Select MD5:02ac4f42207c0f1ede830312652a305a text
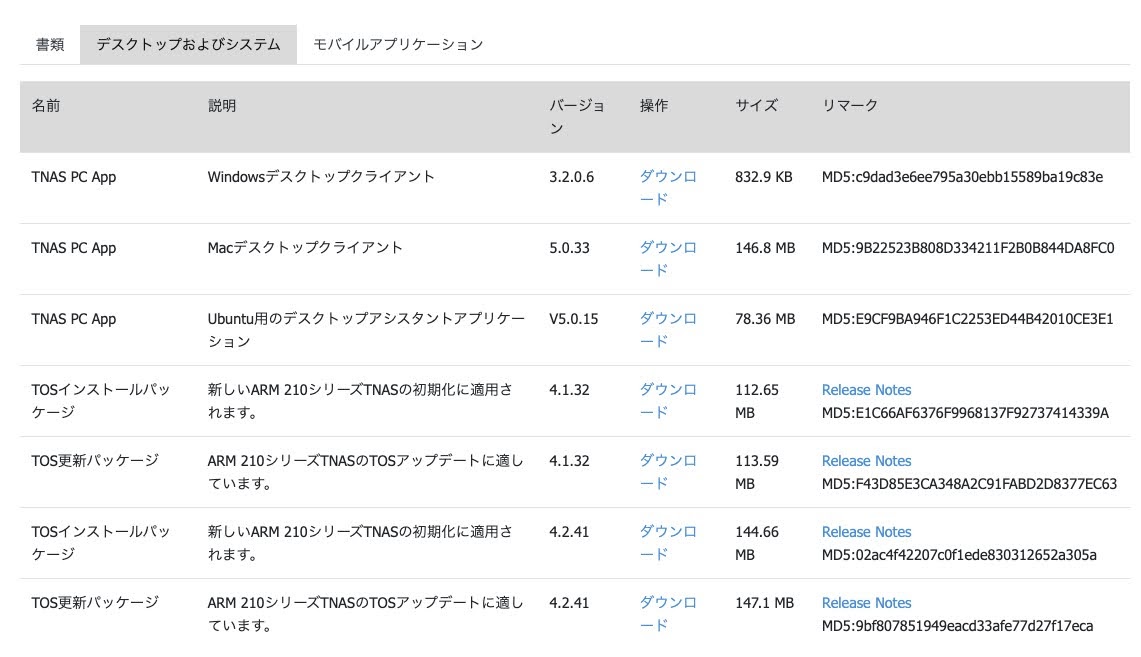Screen dimensions: 1141x657 click(959, 555)
